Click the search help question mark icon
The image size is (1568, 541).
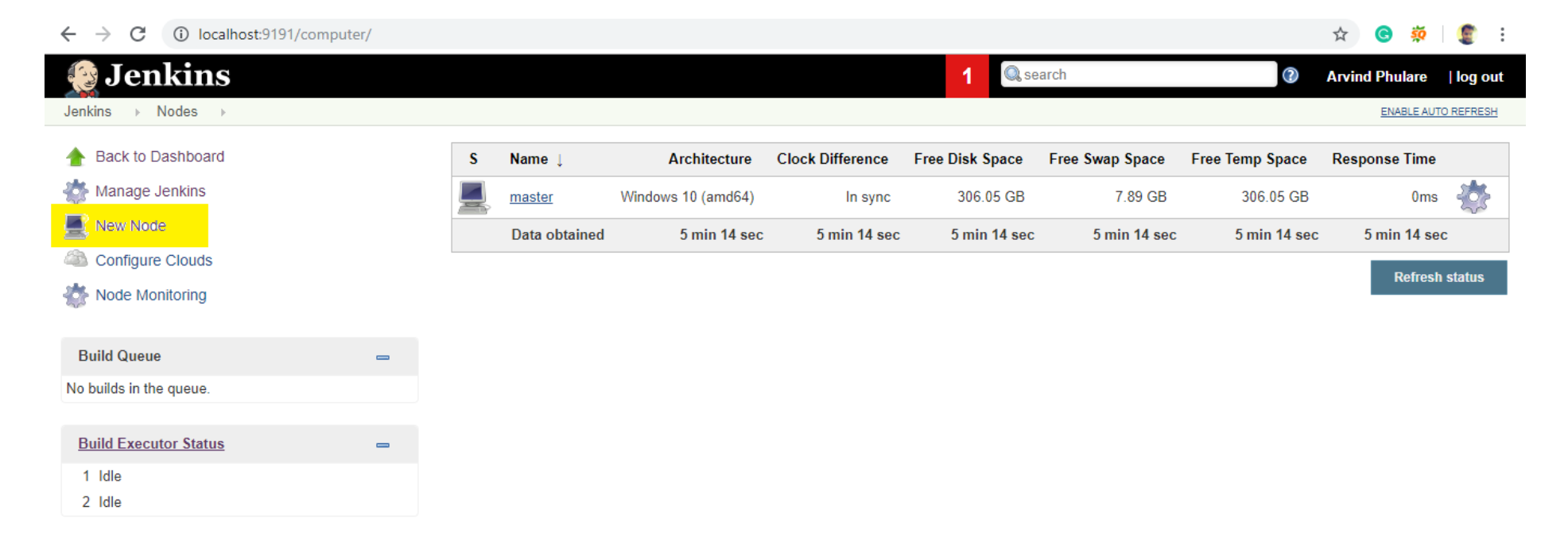click(x=1290, y=75)
